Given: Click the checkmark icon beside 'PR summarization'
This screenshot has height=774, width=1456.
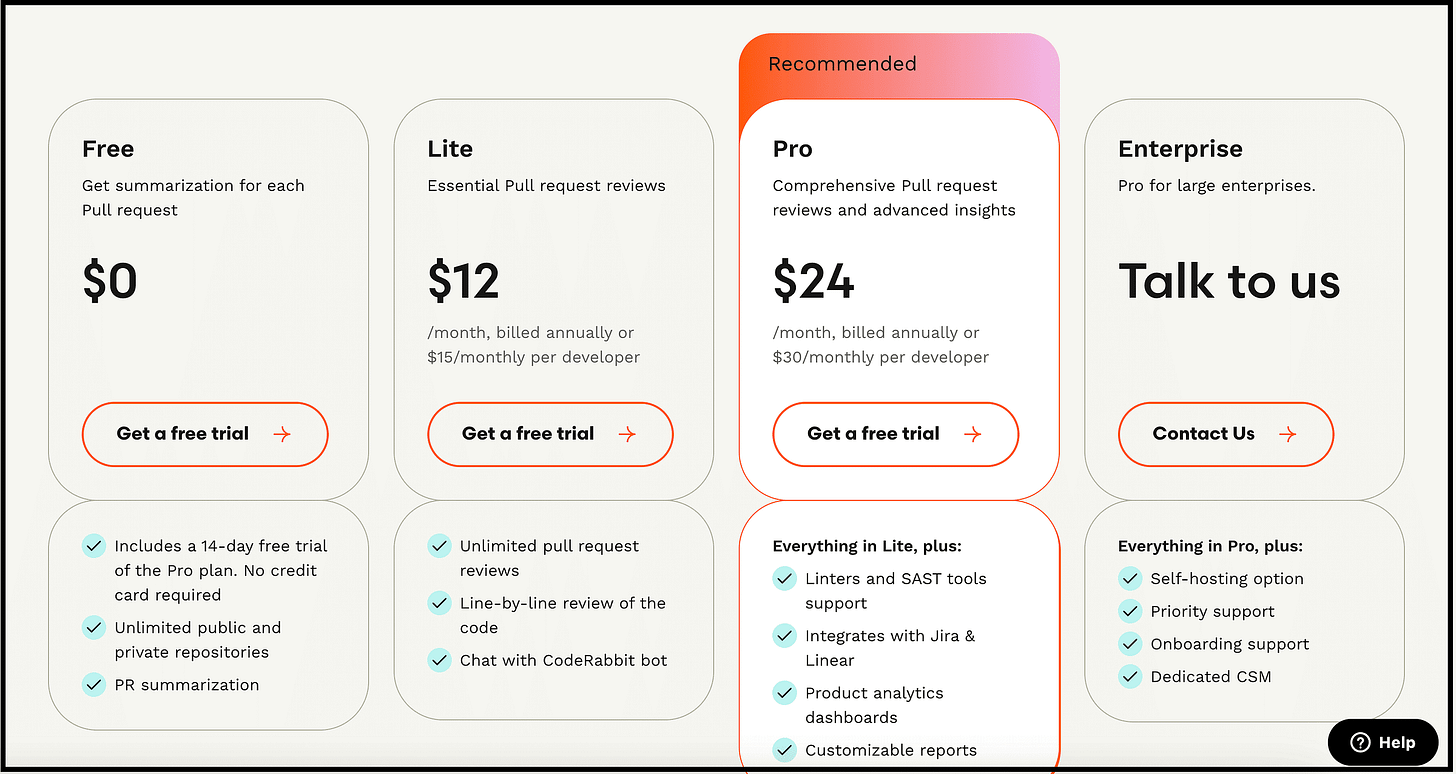Looking at the screenshot, I should tap(93, 684).
